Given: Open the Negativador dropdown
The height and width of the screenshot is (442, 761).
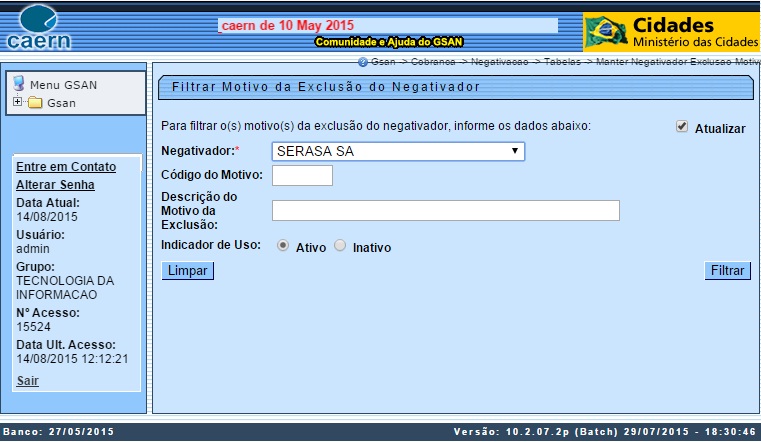Looking at the screenshot, I should coord(398,151).
